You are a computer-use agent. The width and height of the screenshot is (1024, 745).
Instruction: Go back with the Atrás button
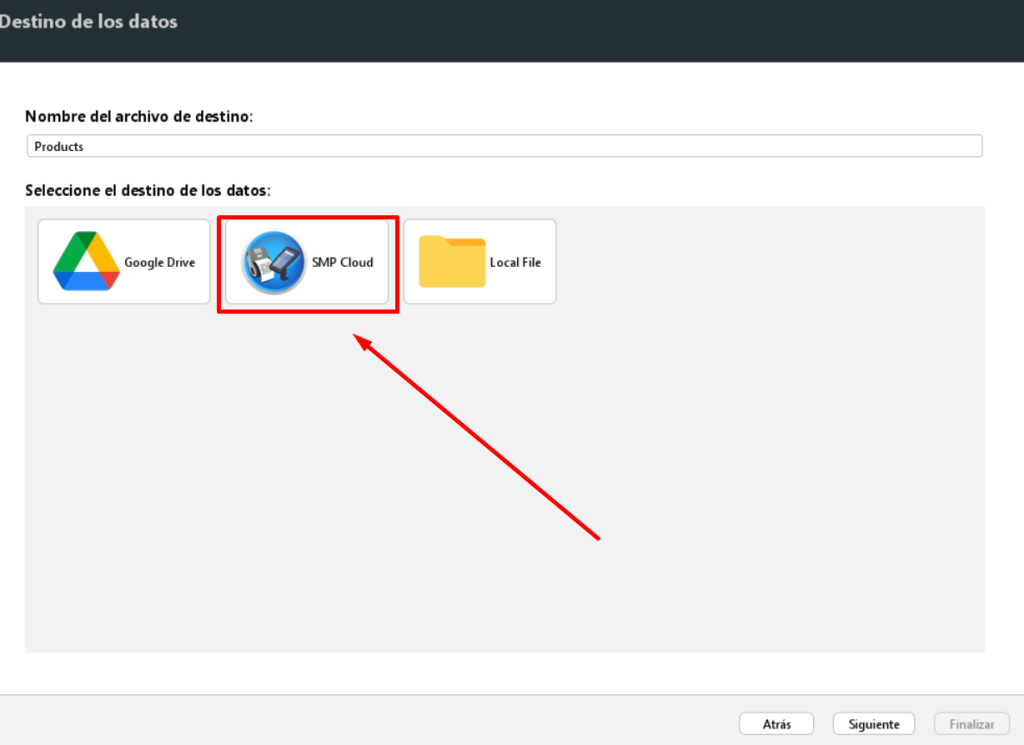[x=776, y=723]
